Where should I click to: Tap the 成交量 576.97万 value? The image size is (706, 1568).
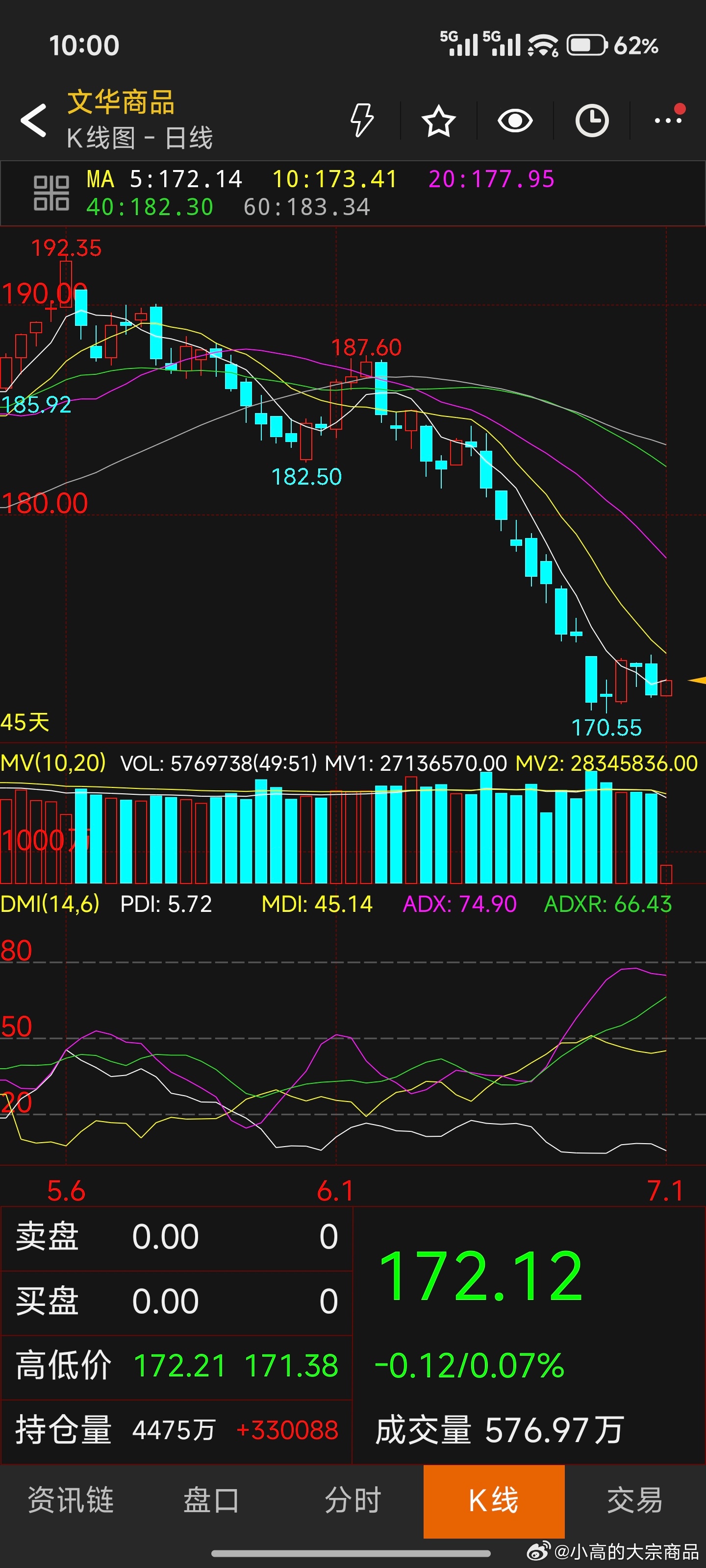tap(500, 1430)
